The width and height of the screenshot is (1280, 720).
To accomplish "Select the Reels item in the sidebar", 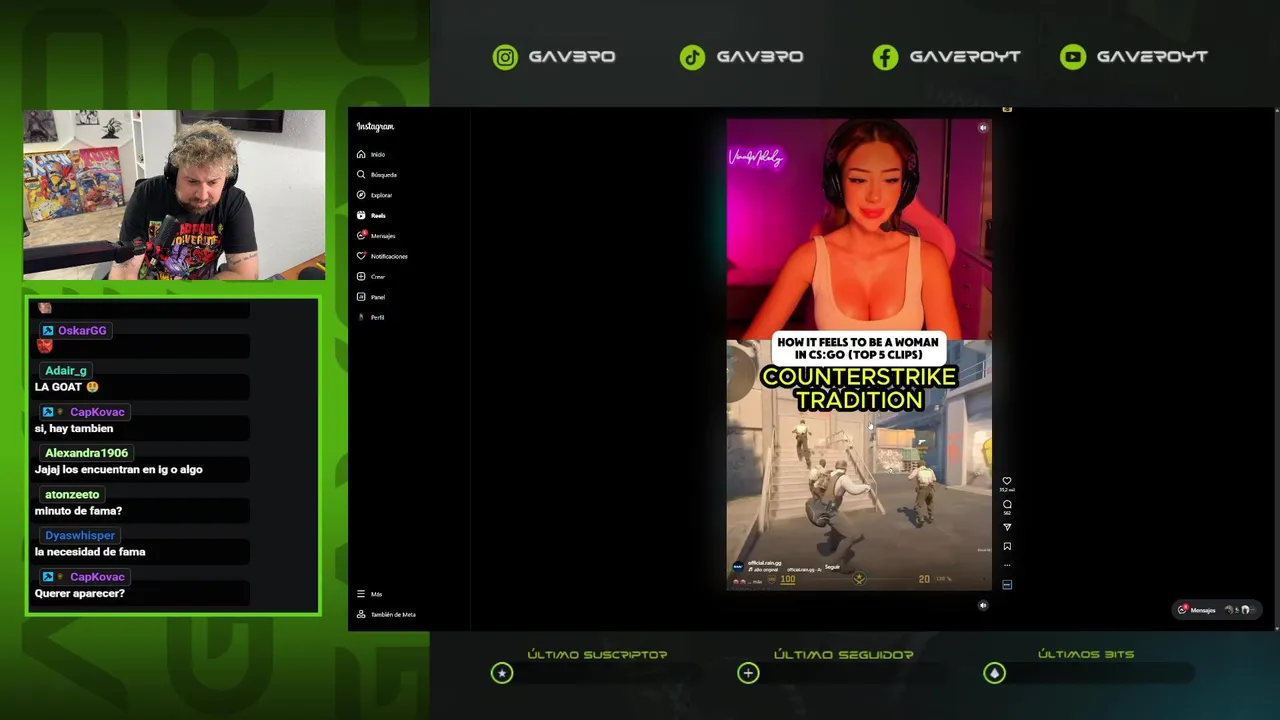I will coord(371,215).
